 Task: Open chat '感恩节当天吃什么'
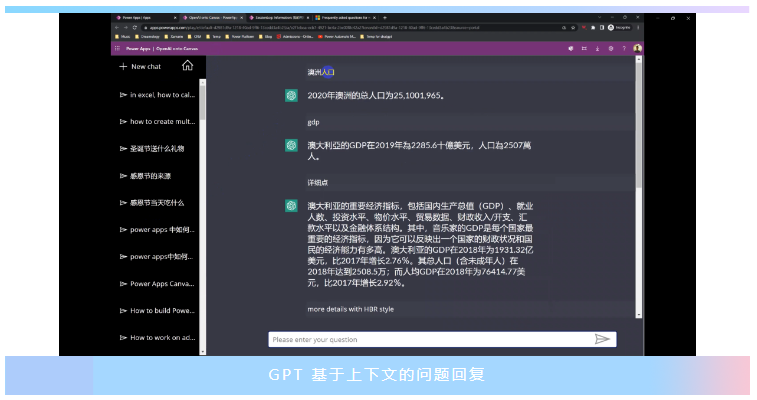153,203
